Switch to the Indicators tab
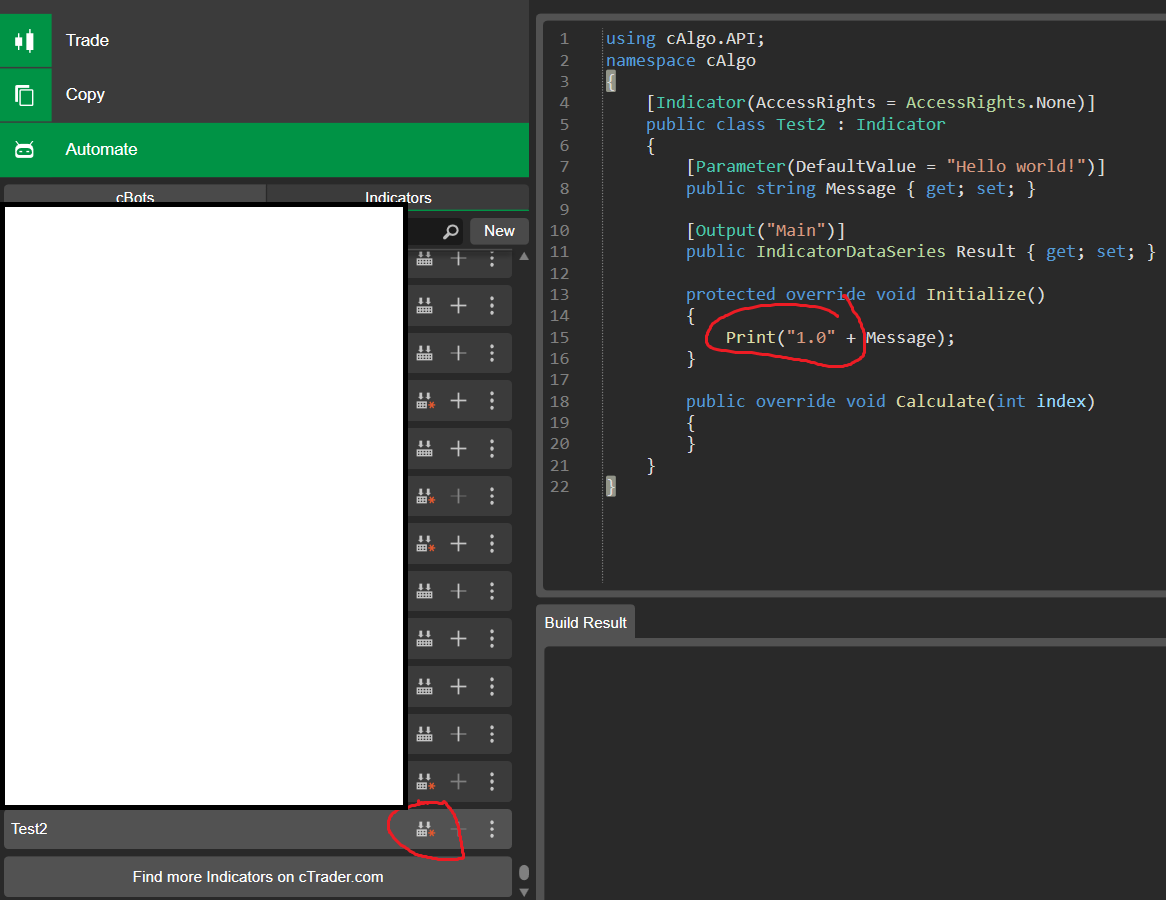The image size is (1166, 900). tap(398, 197)
